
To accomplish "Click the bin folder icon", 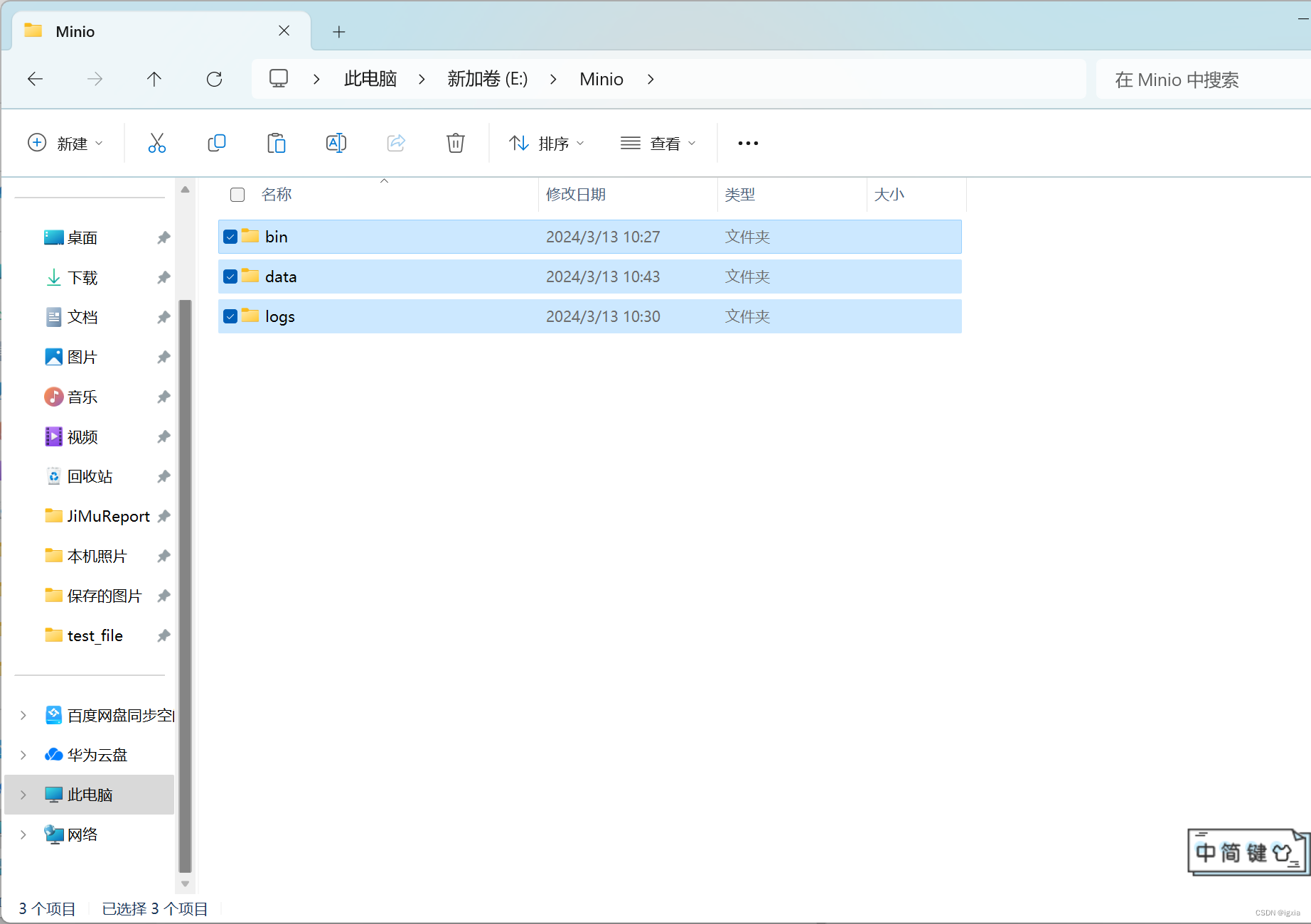I will coord(250,235).
